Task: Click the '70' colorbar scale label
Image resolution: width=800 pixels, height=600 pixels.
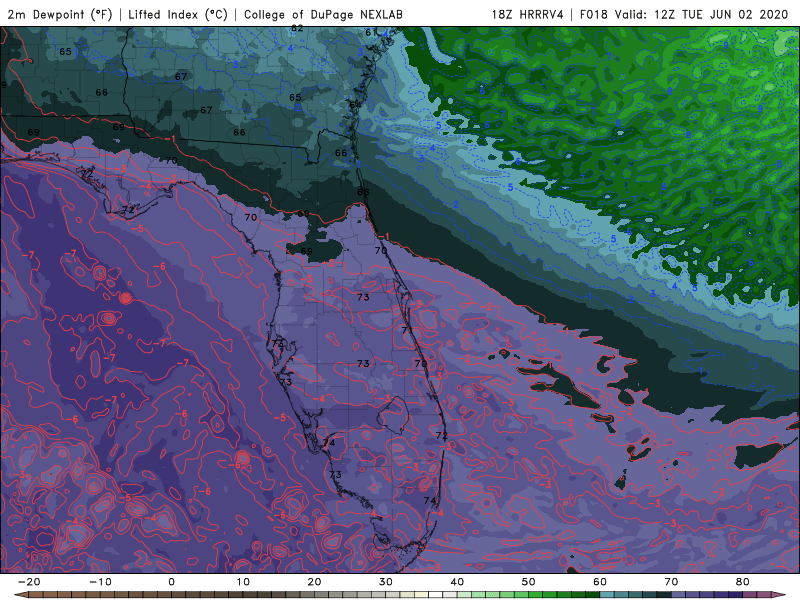Action: click(x=671, y=582)
